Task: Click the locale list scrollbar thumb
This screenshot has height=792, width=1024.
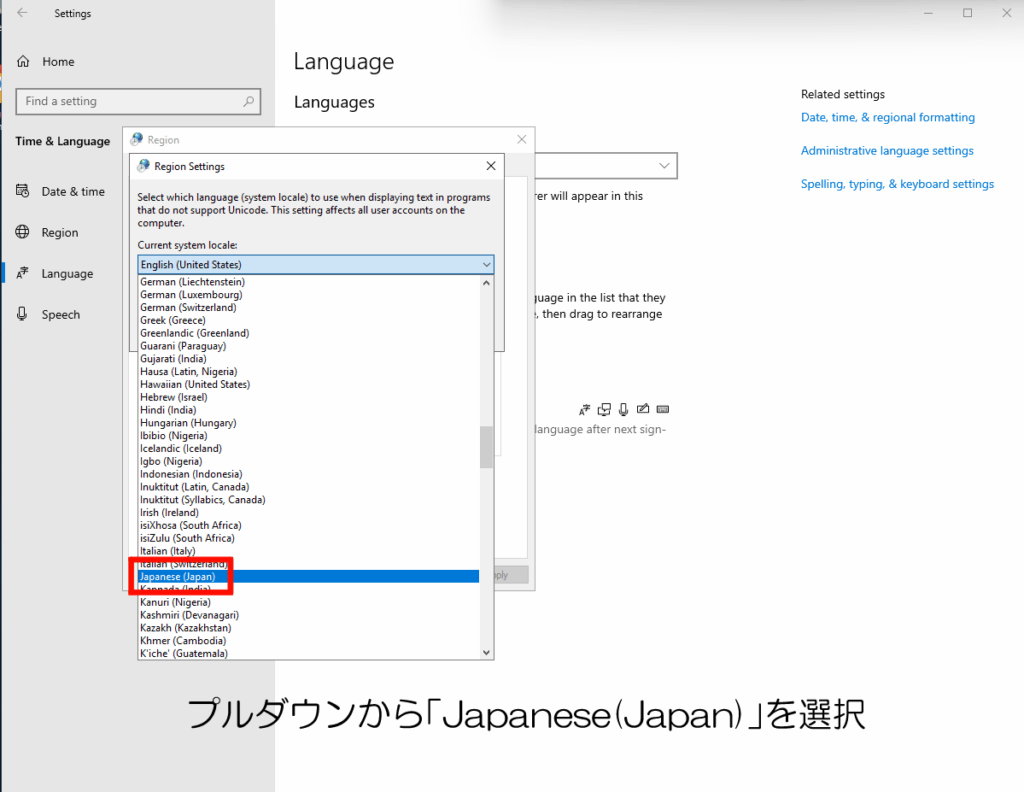Action: 487,447
